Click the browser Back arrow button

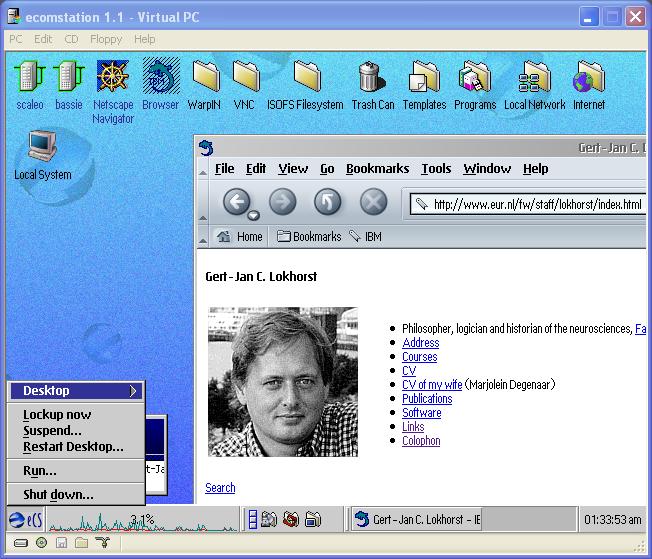(x=236, y=202)
